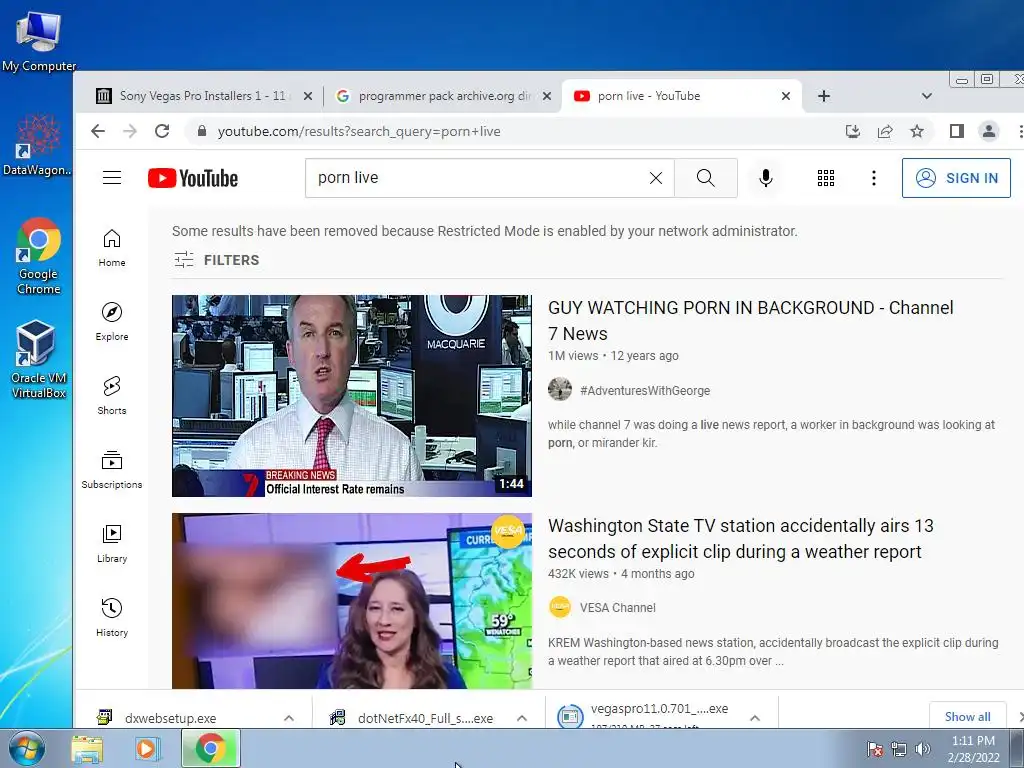
Task: Open the tab search dropdown chevron
Action: tap(927, 96)
